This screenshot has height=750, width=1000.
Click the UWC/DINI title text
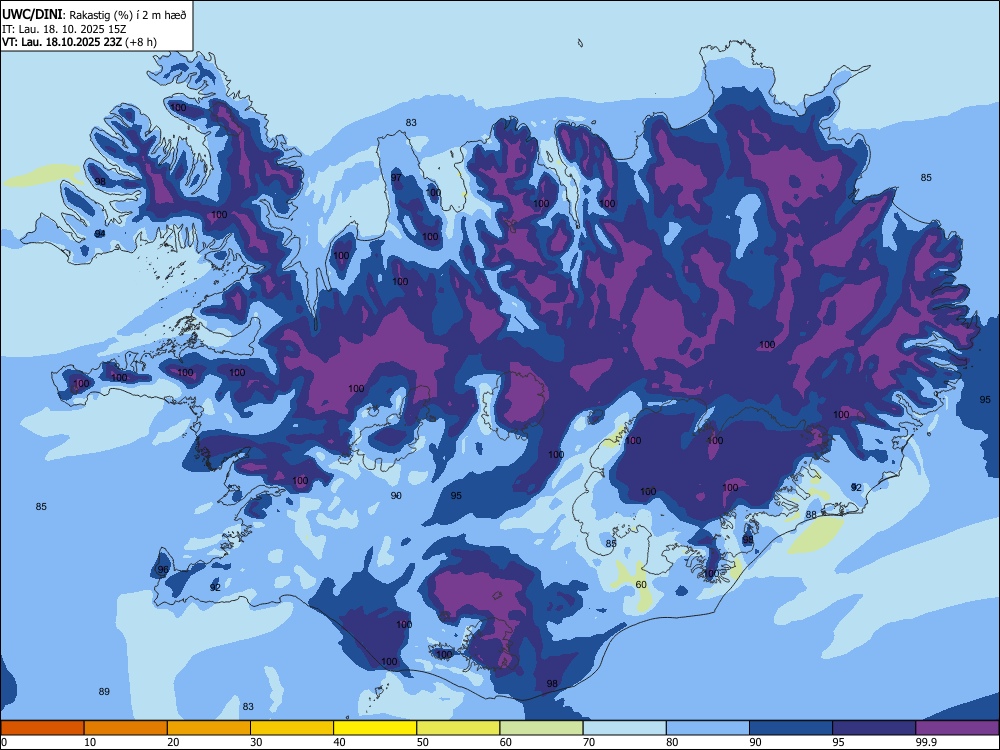click(x=32, y=14)
